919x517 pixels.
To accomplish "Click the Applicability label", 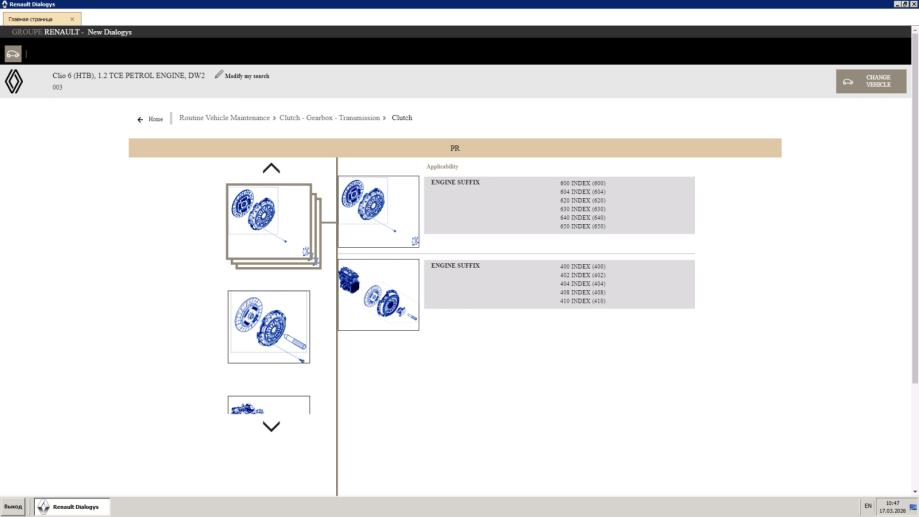I will tap(443, 166).
